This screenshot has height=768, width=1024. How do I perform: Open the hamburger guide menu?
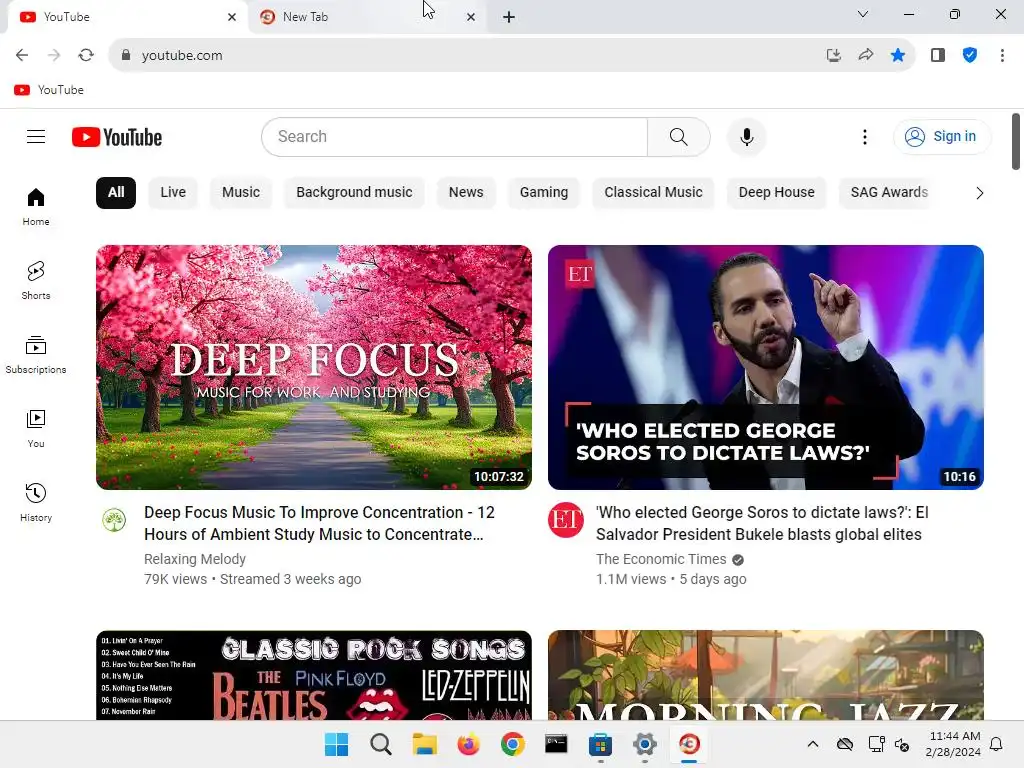(x=36, y=136)
